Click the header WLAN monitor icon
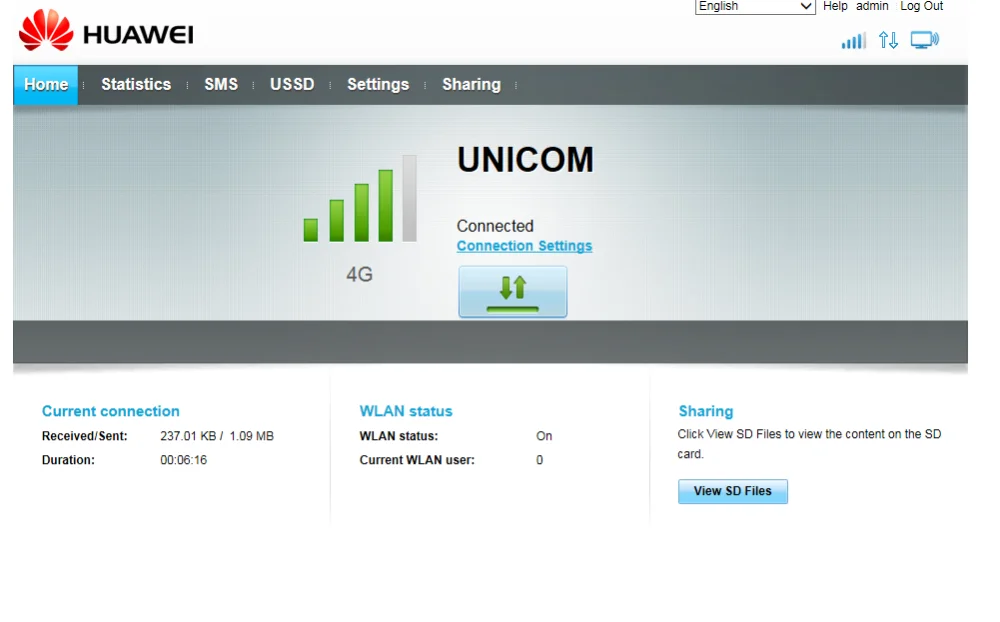 point(925,40)
